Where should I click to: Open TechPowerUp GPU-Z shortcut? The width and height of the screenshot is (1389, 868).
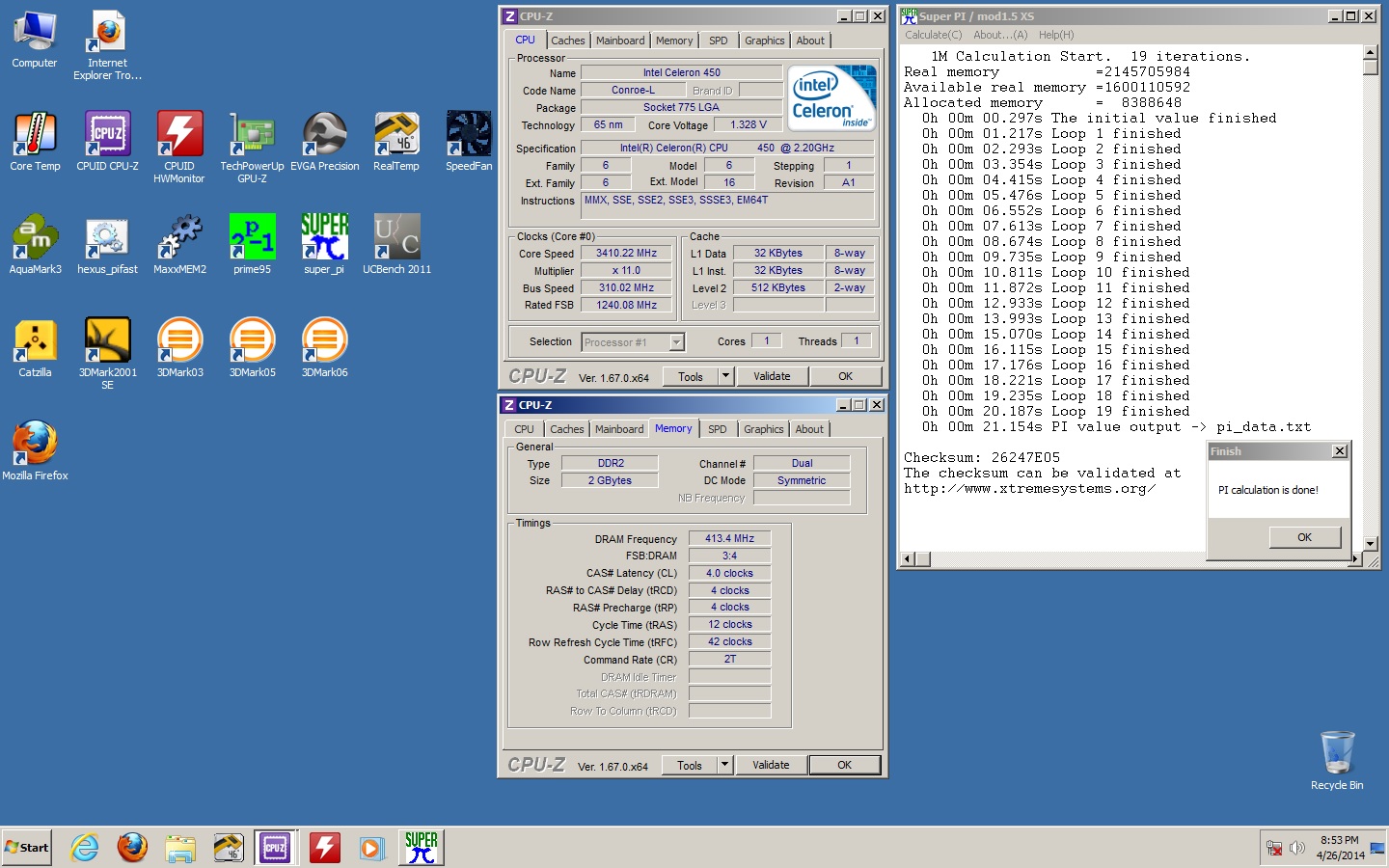tap(252, 148)
